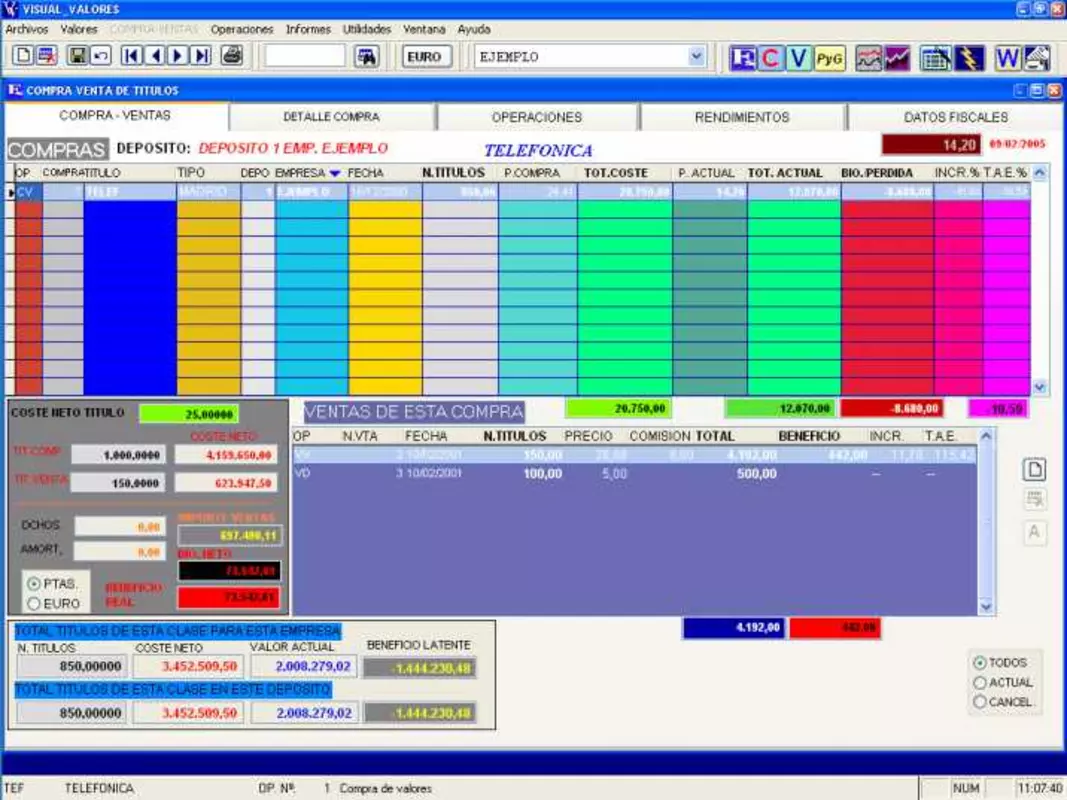Go to last record navigation button
The image size is (1067, 800).
point(201,56)
